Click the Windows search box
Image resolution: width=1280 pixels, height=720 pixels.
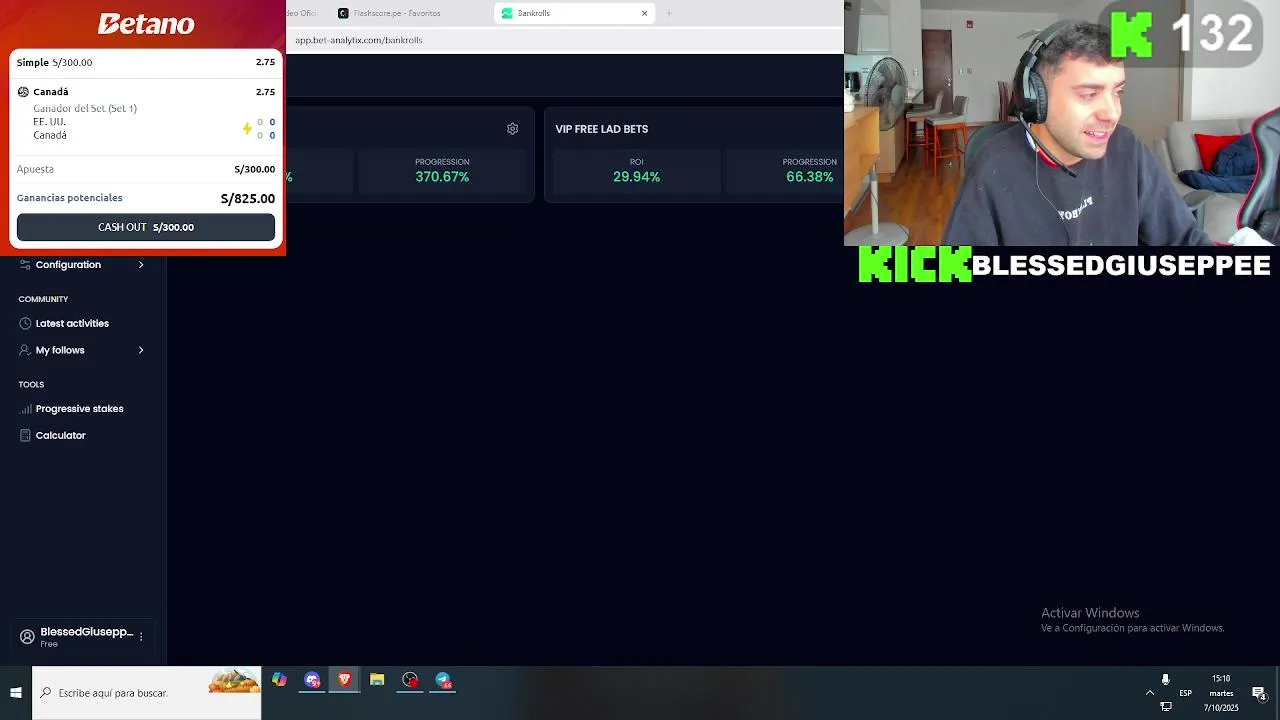(x=147, y=692)
